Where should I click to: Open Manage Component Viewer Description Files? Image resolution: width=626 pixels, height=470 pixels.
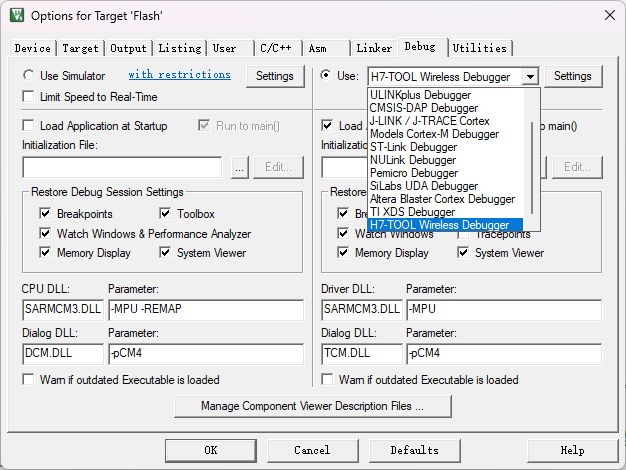coord(313,407)
